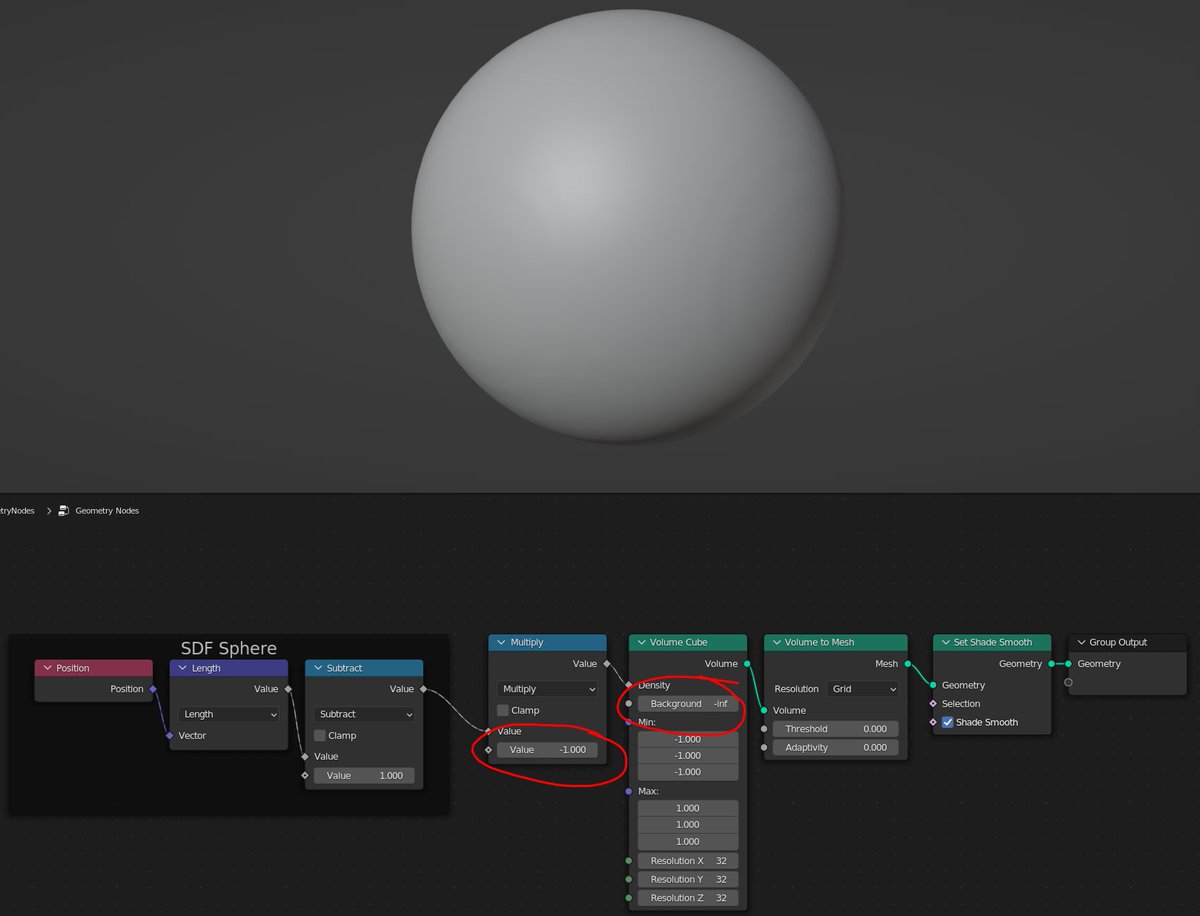Select the Position node header

click(x=94, y=668)
